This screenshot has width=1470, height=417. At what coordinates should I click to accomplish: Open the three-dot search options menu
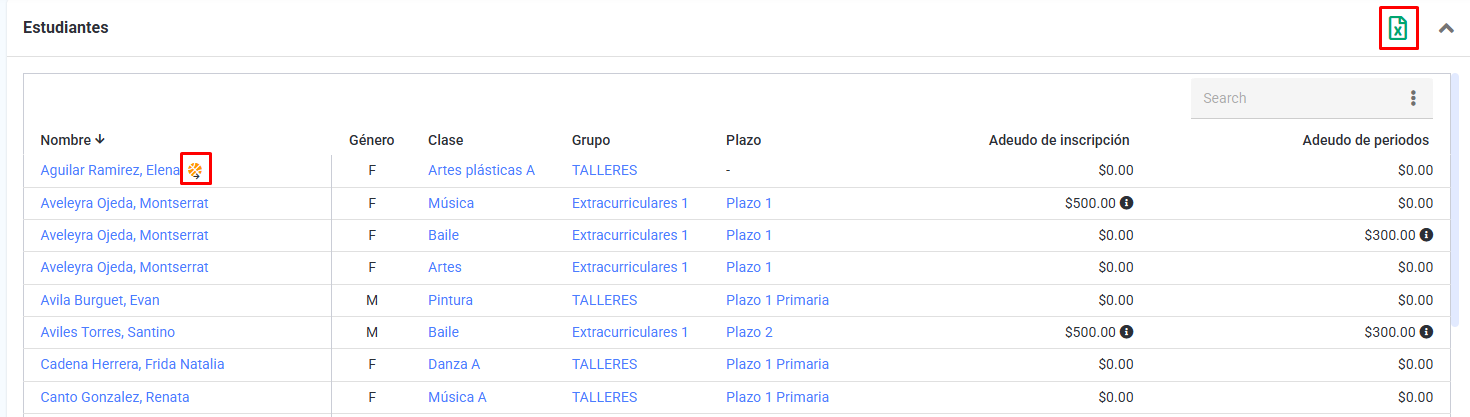pos(1413,98)
